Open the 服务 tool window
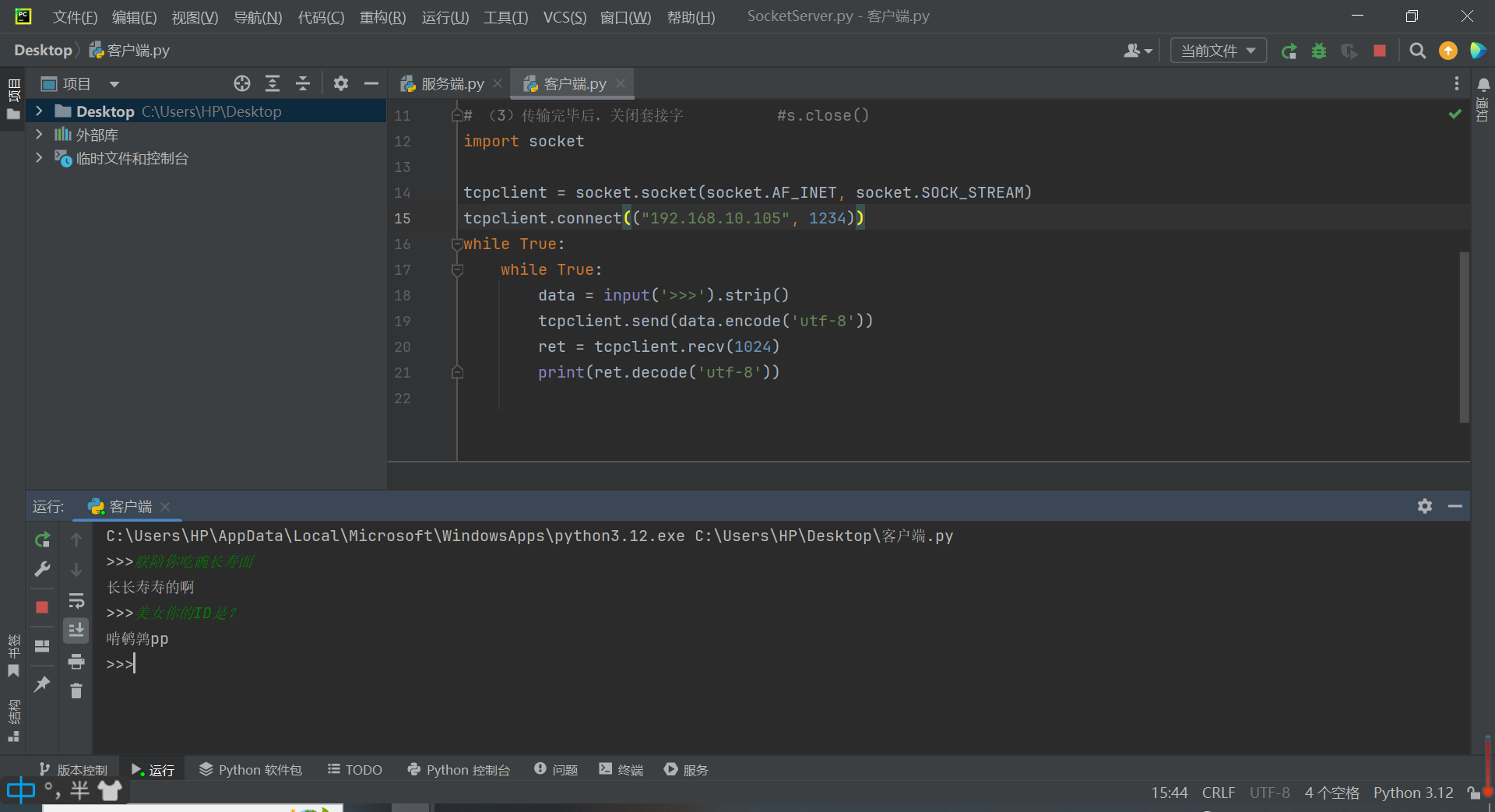Screen dimensions: 1495x812 click(x=686, y=770)
